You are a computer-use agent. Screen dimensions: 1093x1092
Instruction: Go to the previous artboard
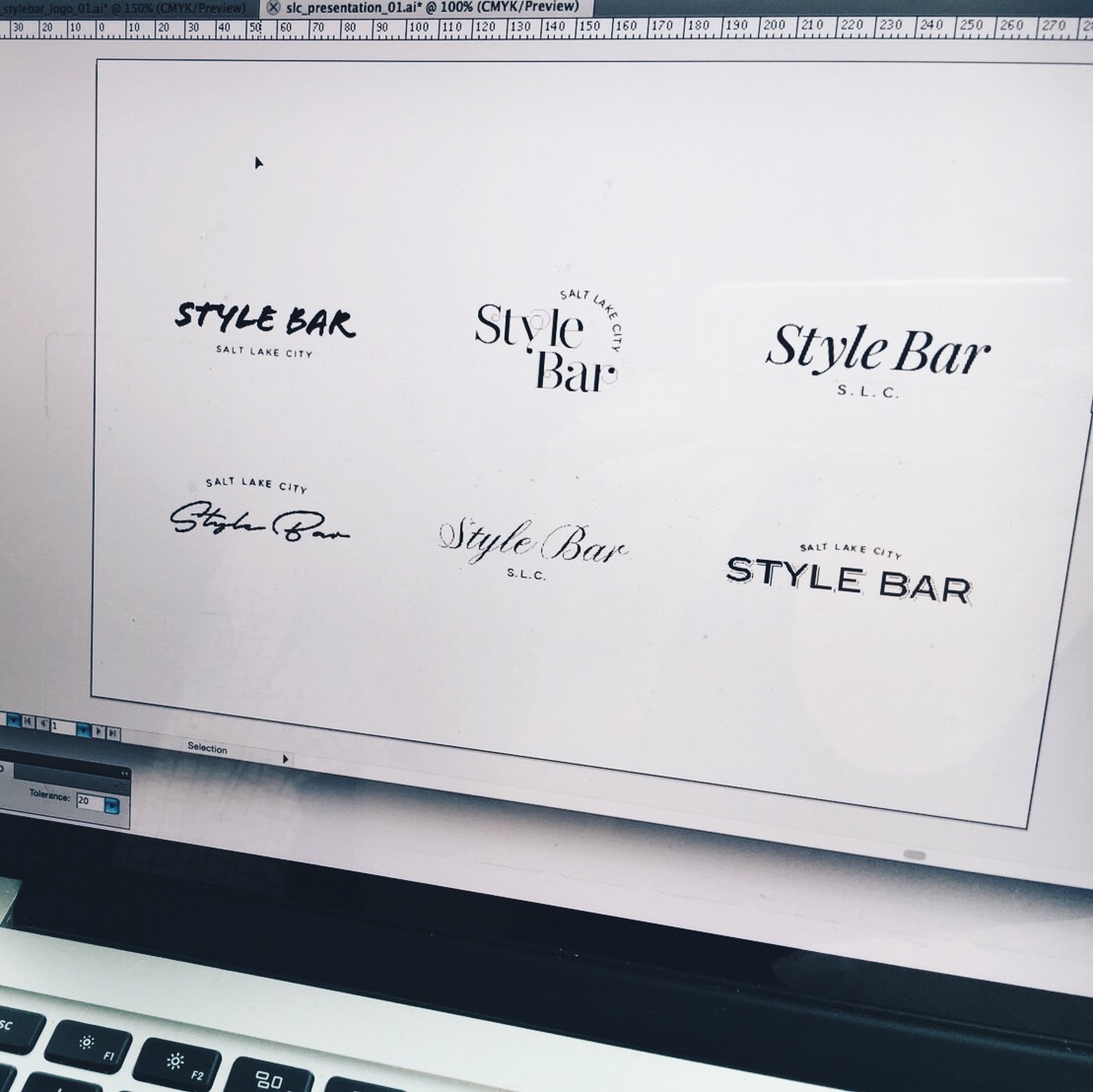click(42, 724)
